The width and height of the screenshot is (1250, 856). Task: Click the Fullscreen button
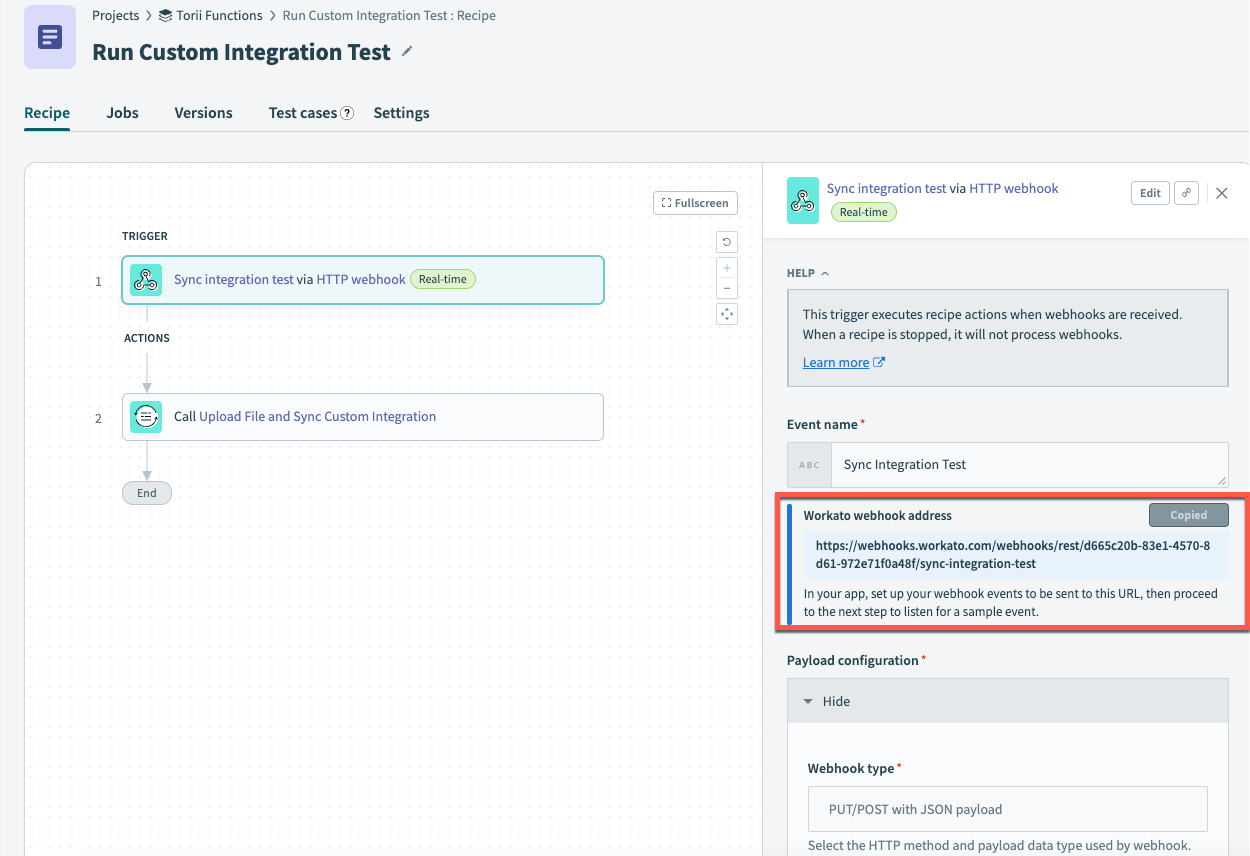coord(695,203)
